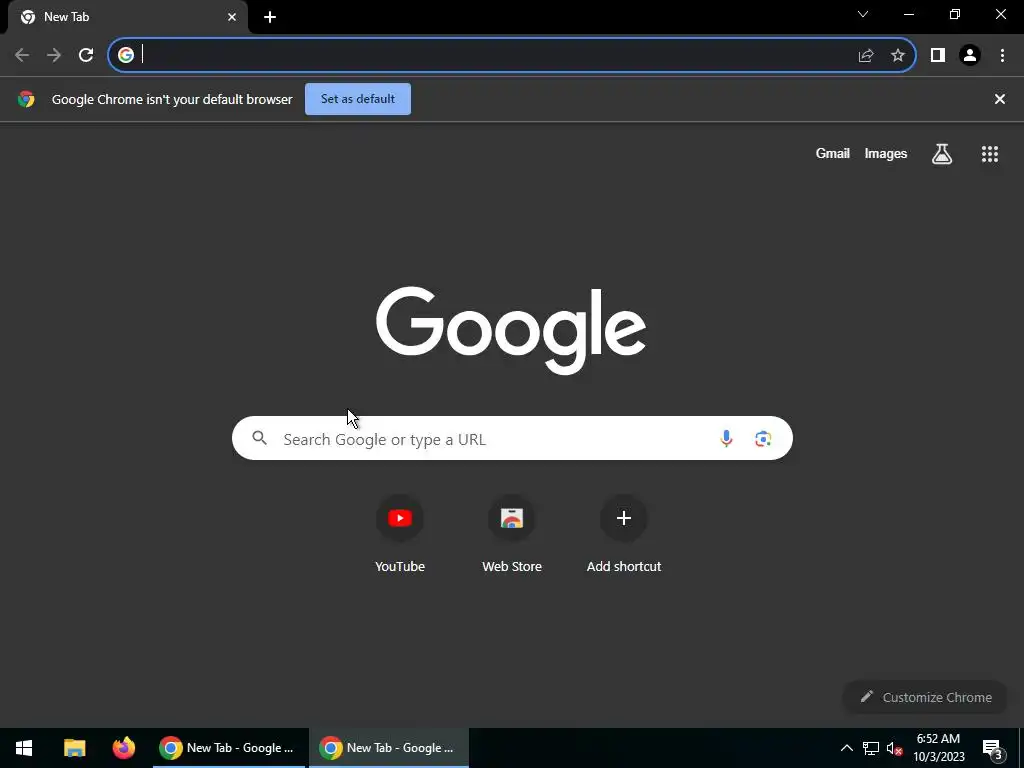The width and height of the screenshot is (1024, 768).
Task: Switch to first Chrome New Tab taskbar window
Action: [x=229, y=748]
